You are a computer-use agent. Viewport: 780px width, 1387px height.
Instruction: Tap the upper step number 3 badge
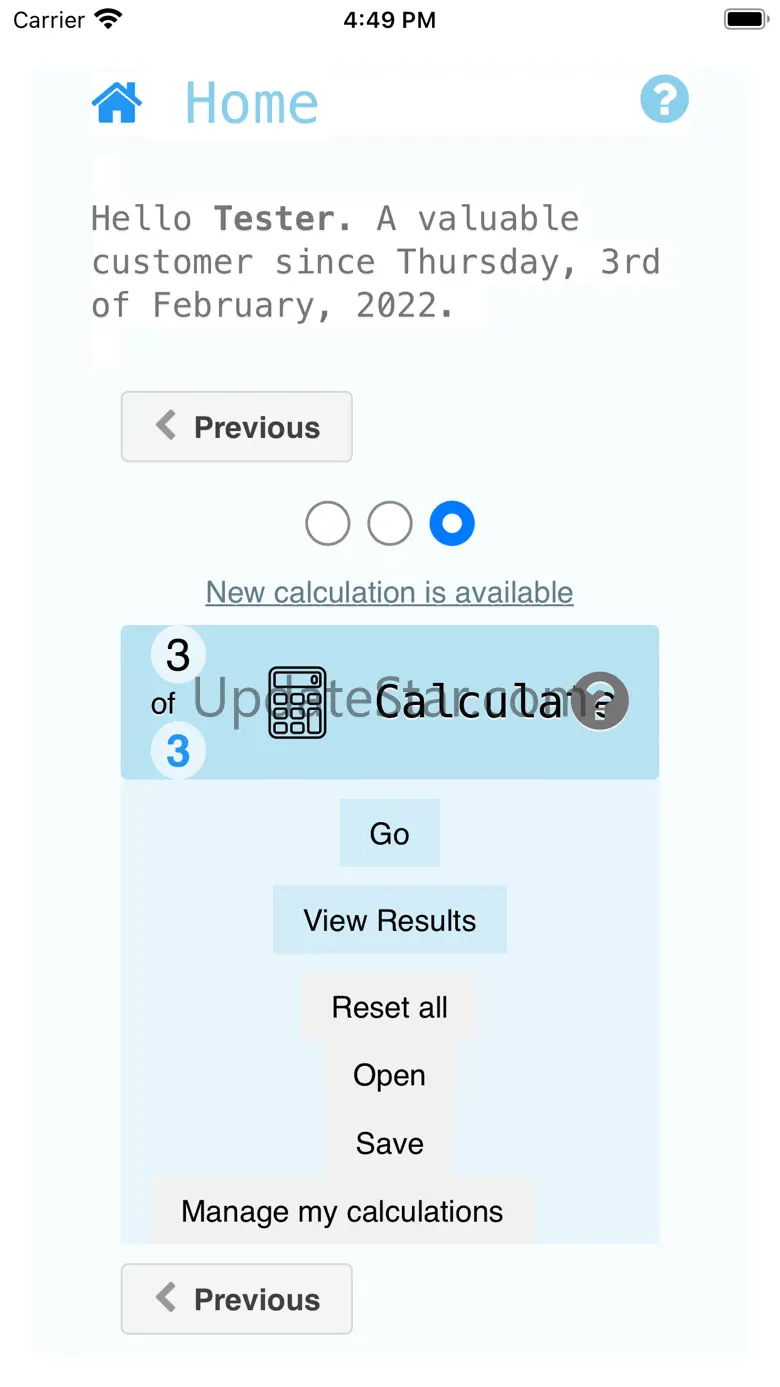click(x=178, y=656)
